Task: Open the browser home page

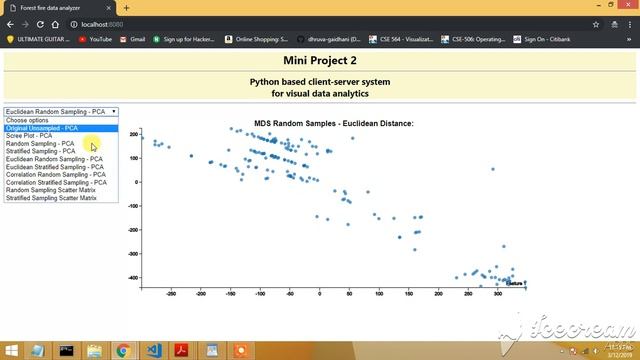Action: pyautogui.click(x=55, y=24)
